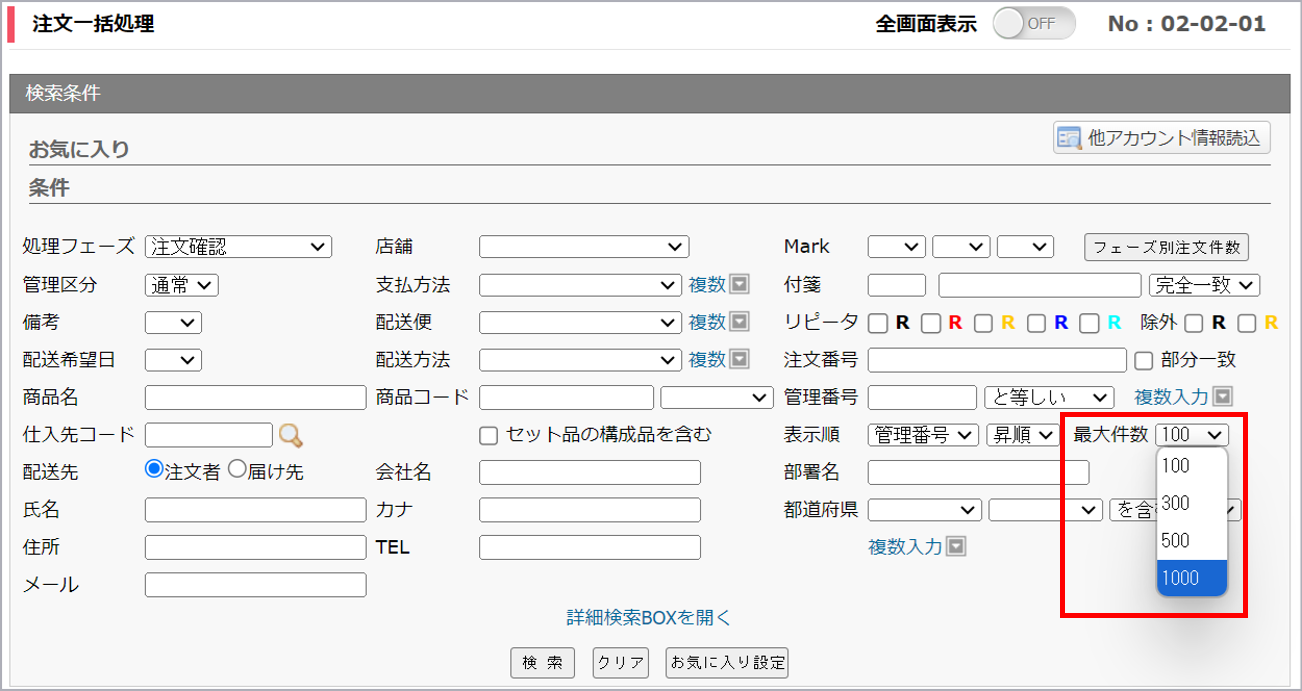Check the red R リピータ checkbox
1302x691 pixels.
click(x=930, y=323)
